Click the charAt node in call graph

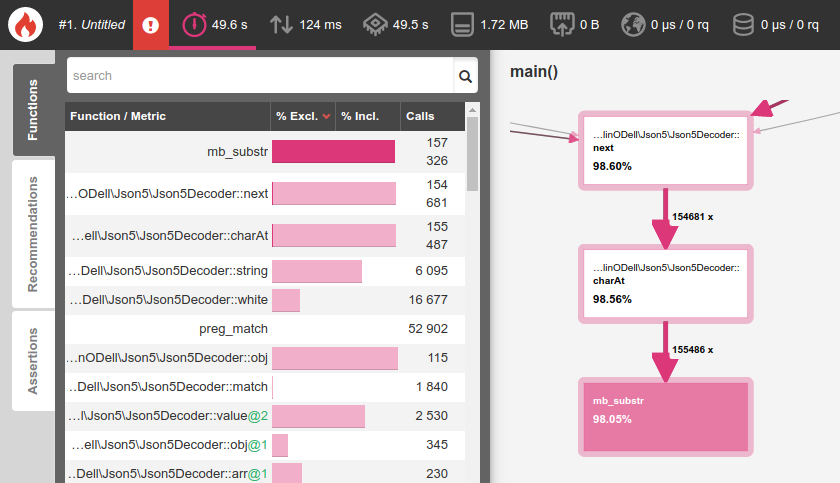click(x=666, y=284)
